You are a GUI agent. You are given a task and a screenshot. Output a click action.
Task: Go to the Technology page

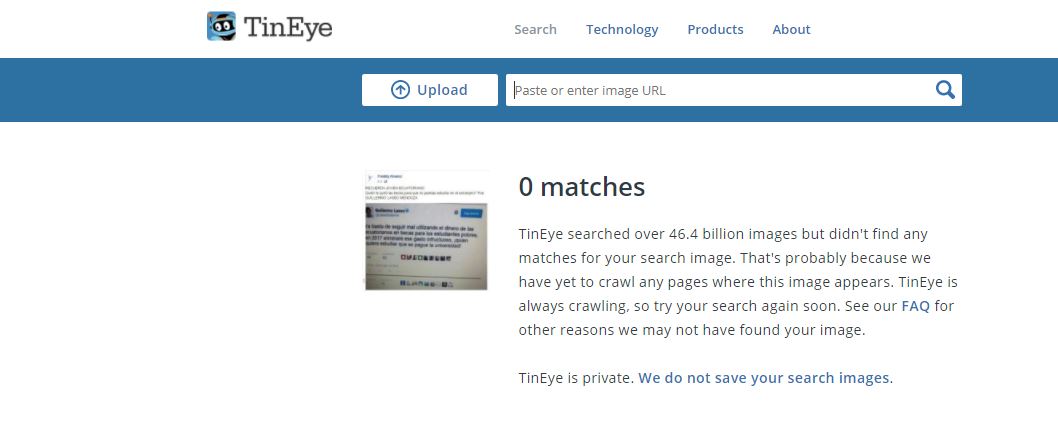pos(622,29)
